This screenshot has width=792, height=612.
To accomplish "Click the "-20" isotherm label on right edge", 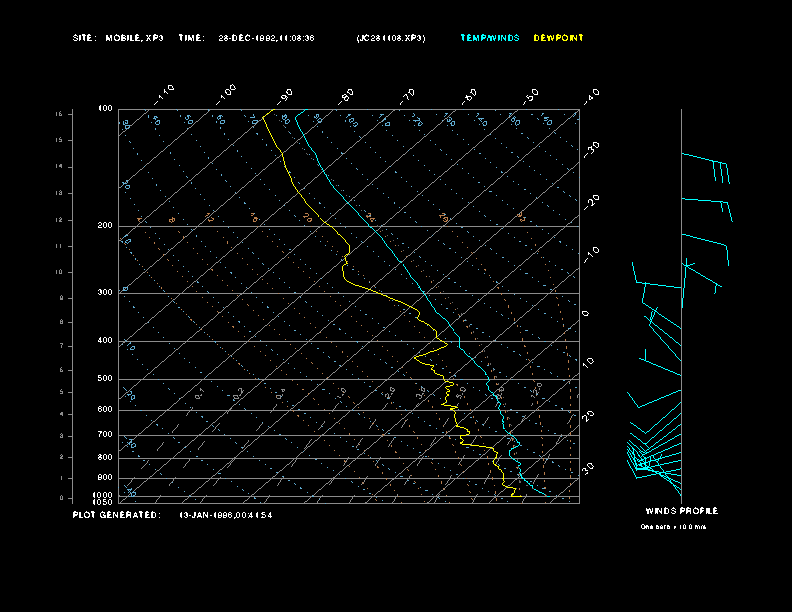I will coord(592,202).
